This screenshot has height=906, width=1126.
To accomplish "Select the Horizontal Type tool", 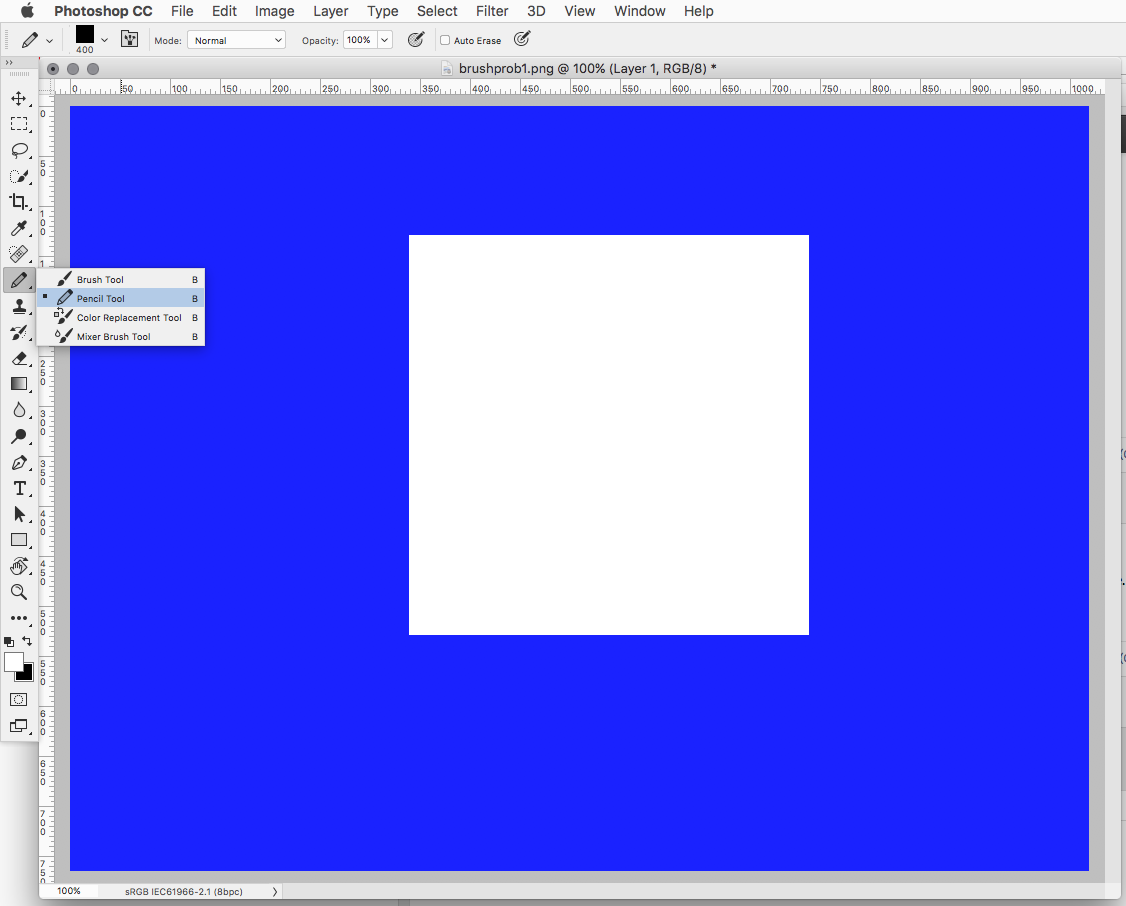I will click(19, 488).
